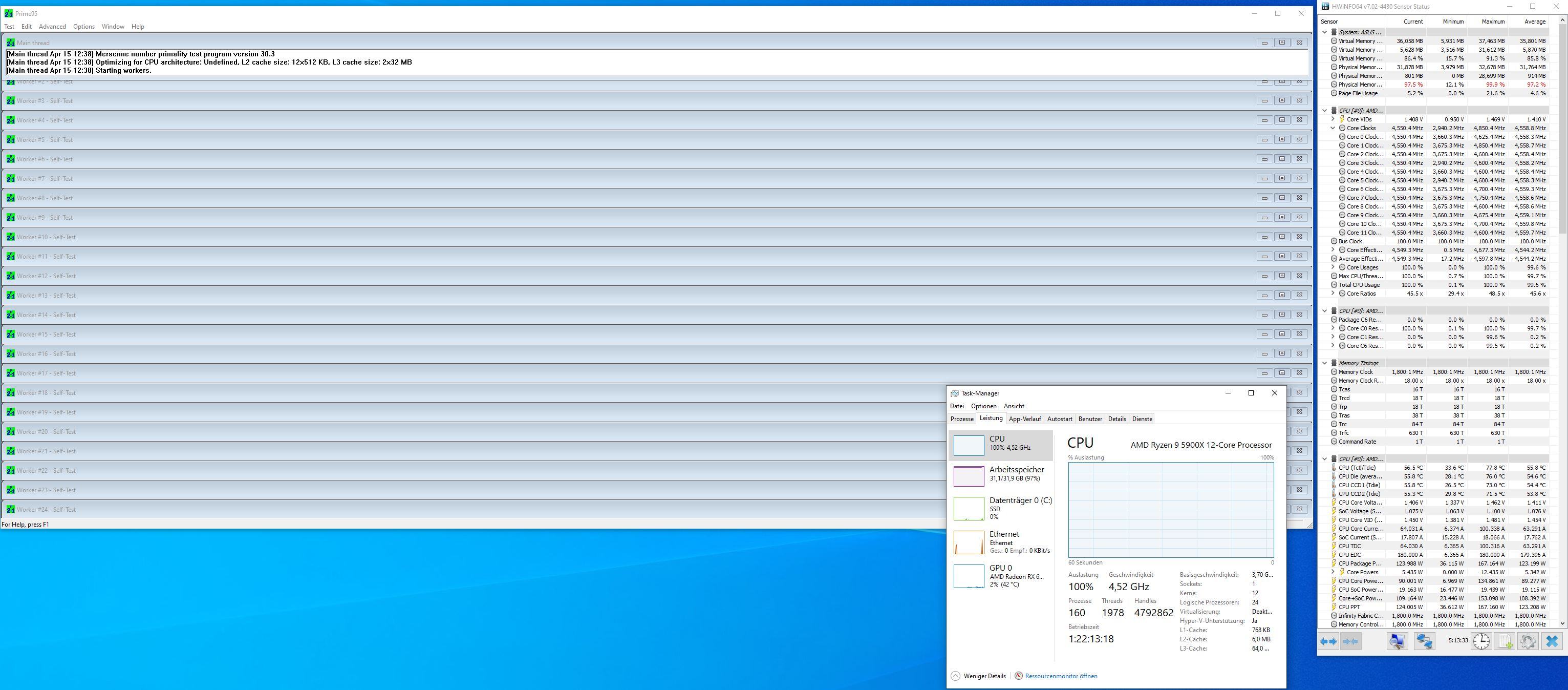Click thermometer icon beside CPU (Tctl/Tdie)

click(1334, 468)
